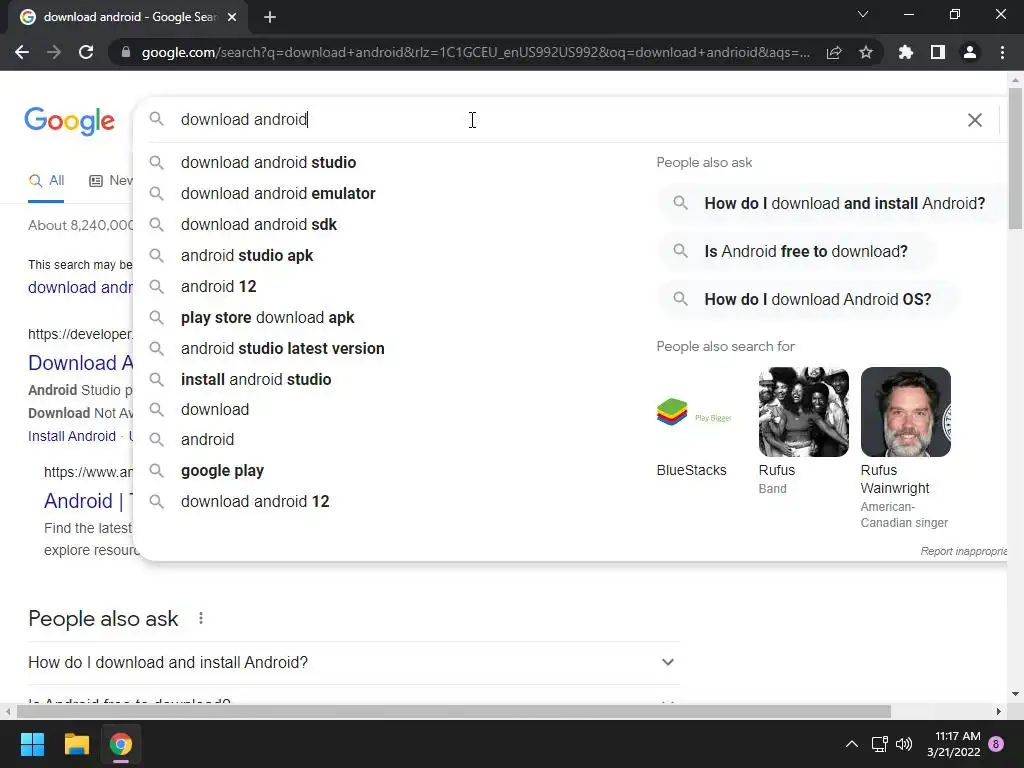The height and width of the screenshot is (768, 1024).
Task: Open the network status tray icon
Action: click(x=879, y=744)
